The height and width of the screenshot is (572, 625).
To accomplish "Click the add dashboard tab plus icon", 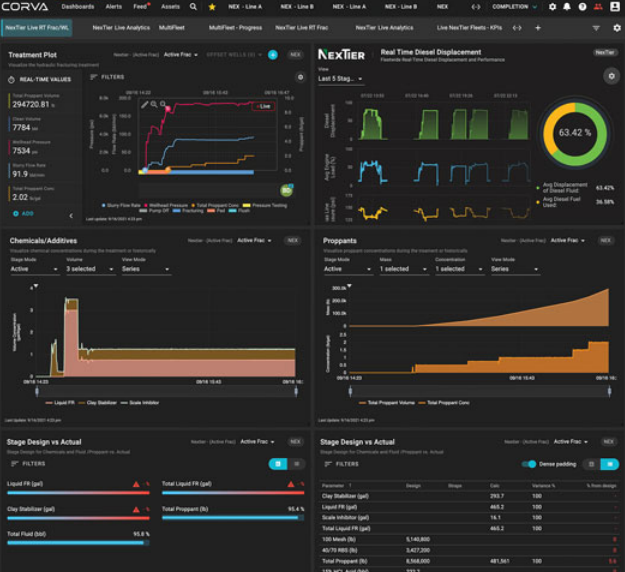I will [537, 28].
